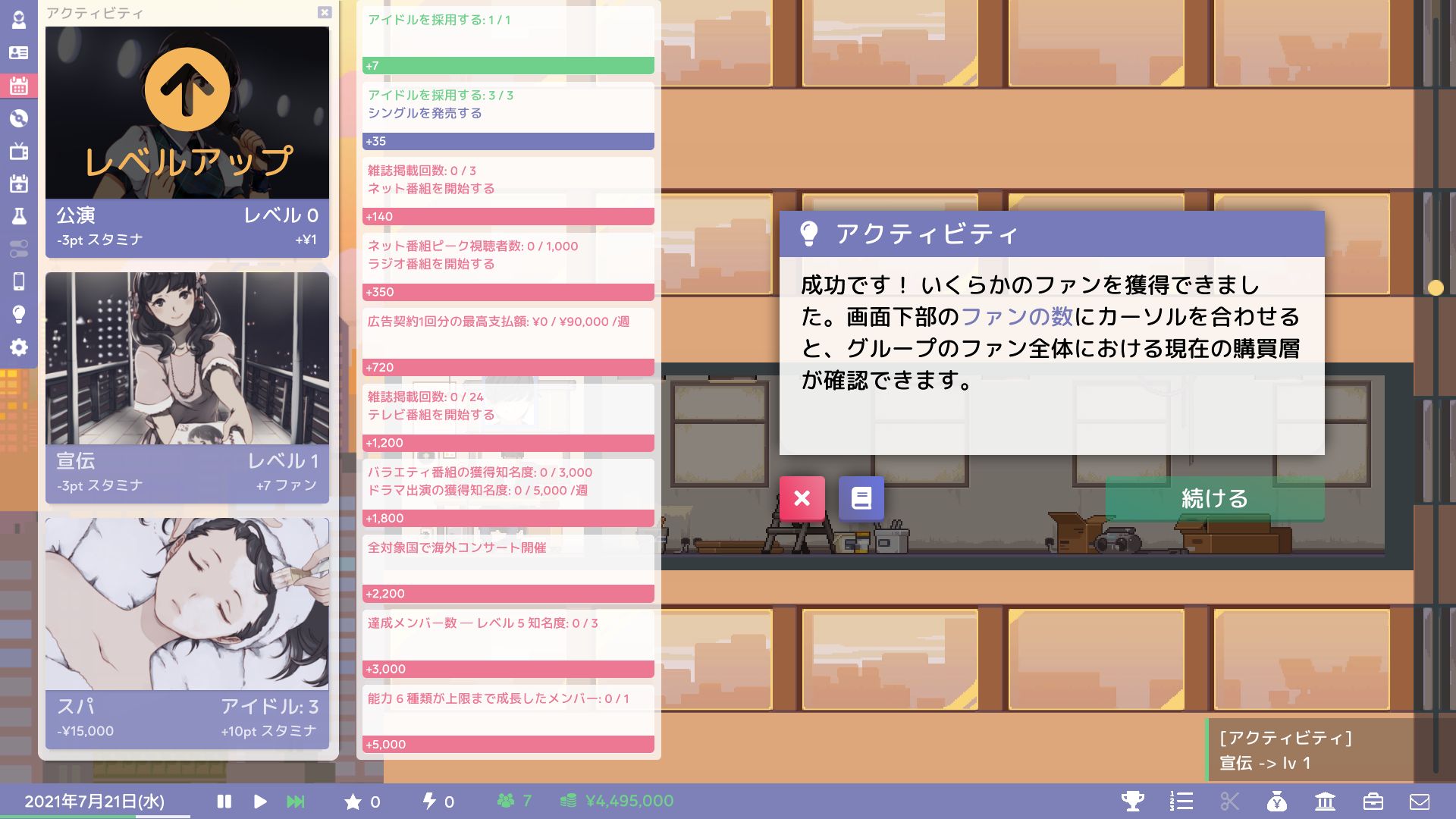Open the trophy achievements icon

coord(1133,801)
